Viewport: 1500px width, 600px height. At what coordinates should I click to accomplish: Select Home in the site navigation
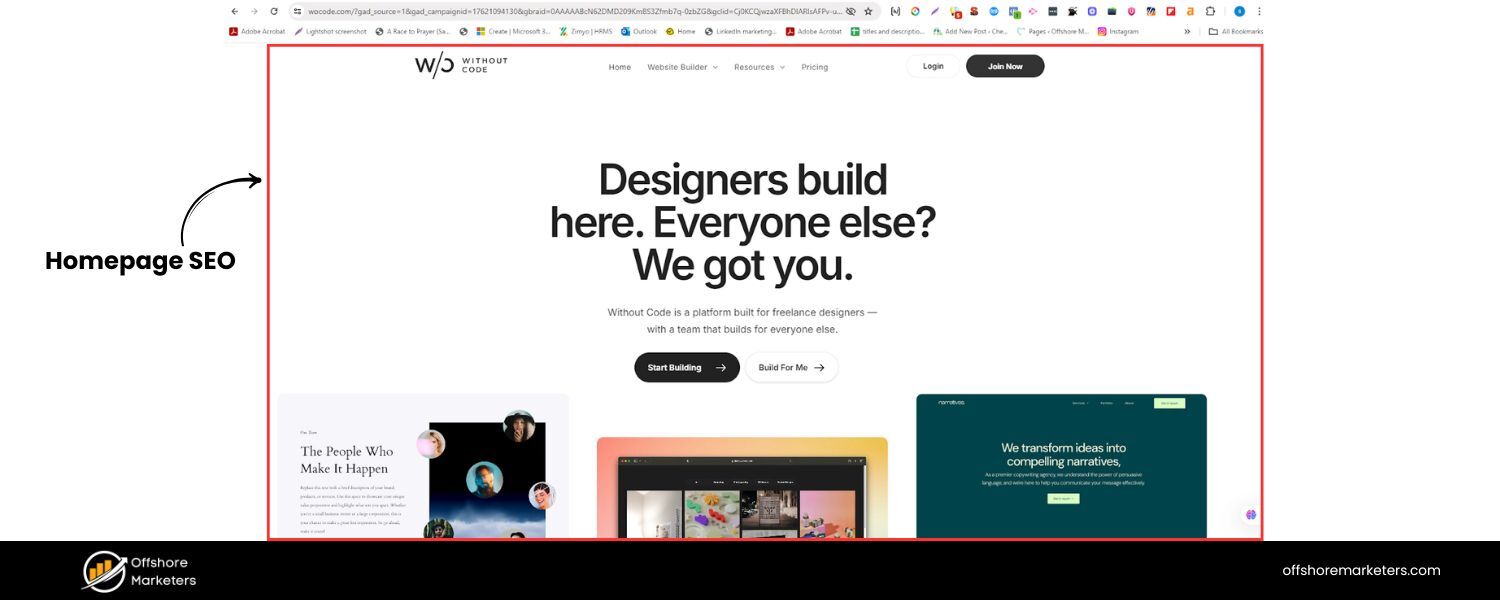tap(619, 67)
